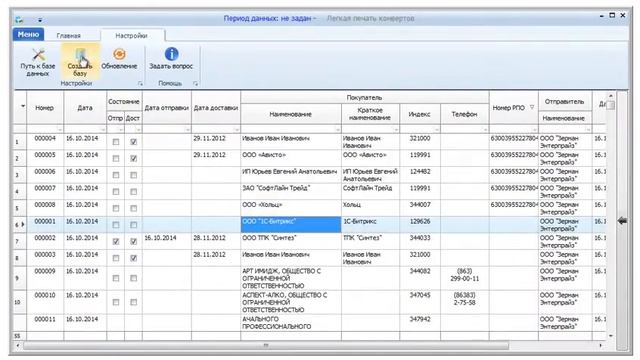Viewport: 640px width, 360px height.
Task: Toggle Дост checkbox for row 000004
Action: [133, 142]
